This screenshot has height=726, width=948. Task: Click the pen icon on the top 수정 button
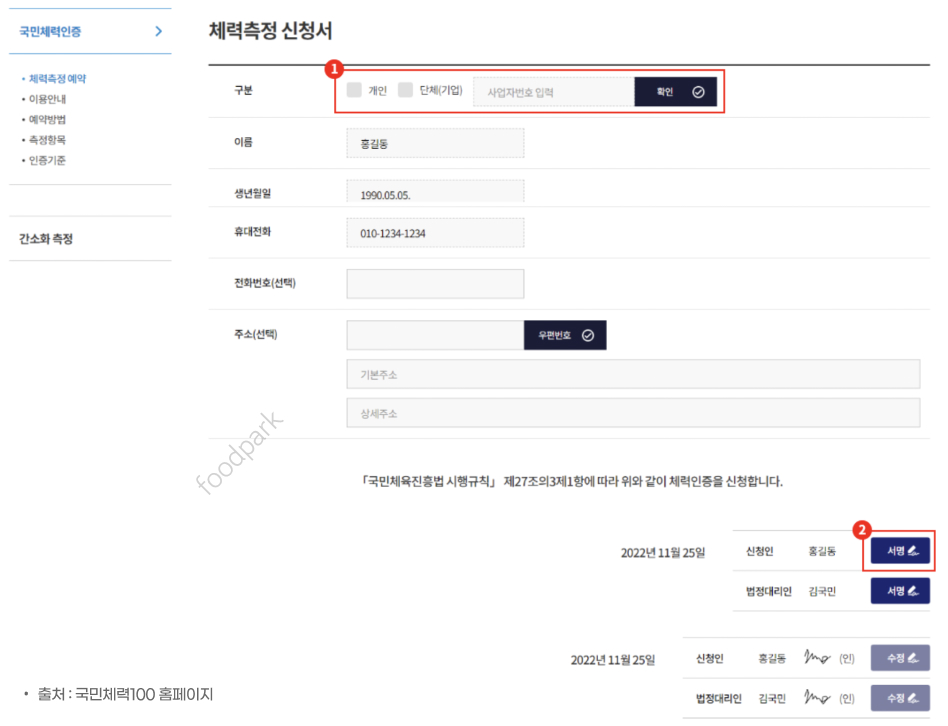(x=915, y=657)
